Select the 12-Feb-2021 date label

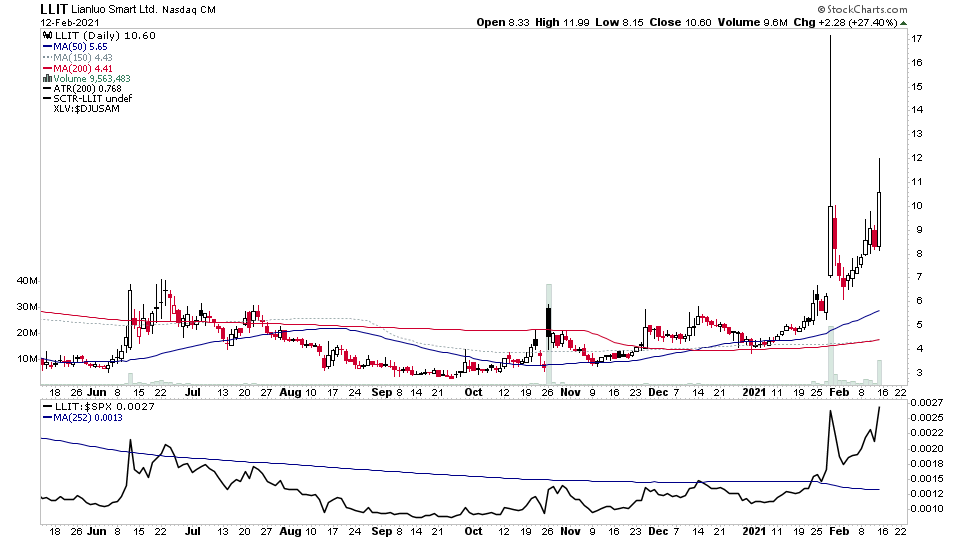tap(70, 23)
